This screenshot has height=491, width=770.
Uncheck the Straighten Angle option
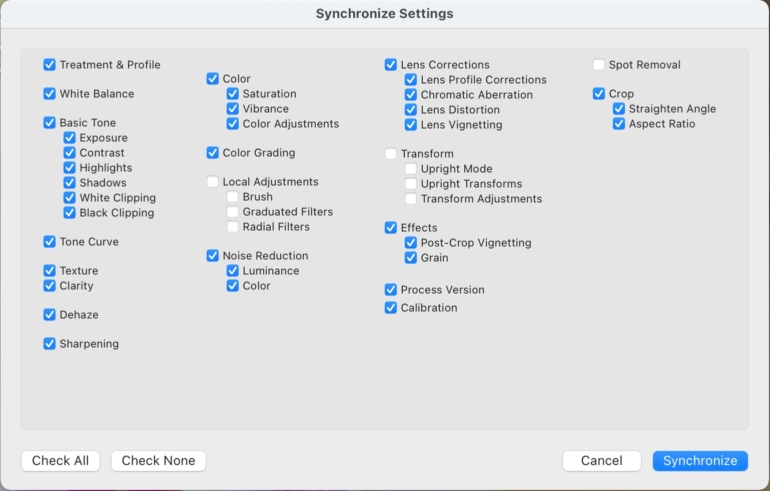619,109
